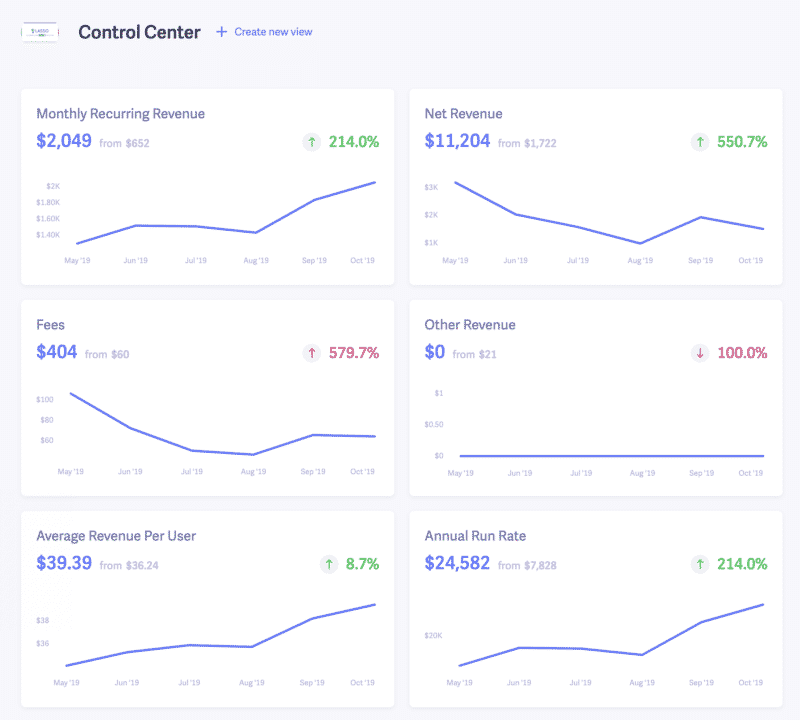Click the Oct '19 label in MRR chart

pos(362,261)
